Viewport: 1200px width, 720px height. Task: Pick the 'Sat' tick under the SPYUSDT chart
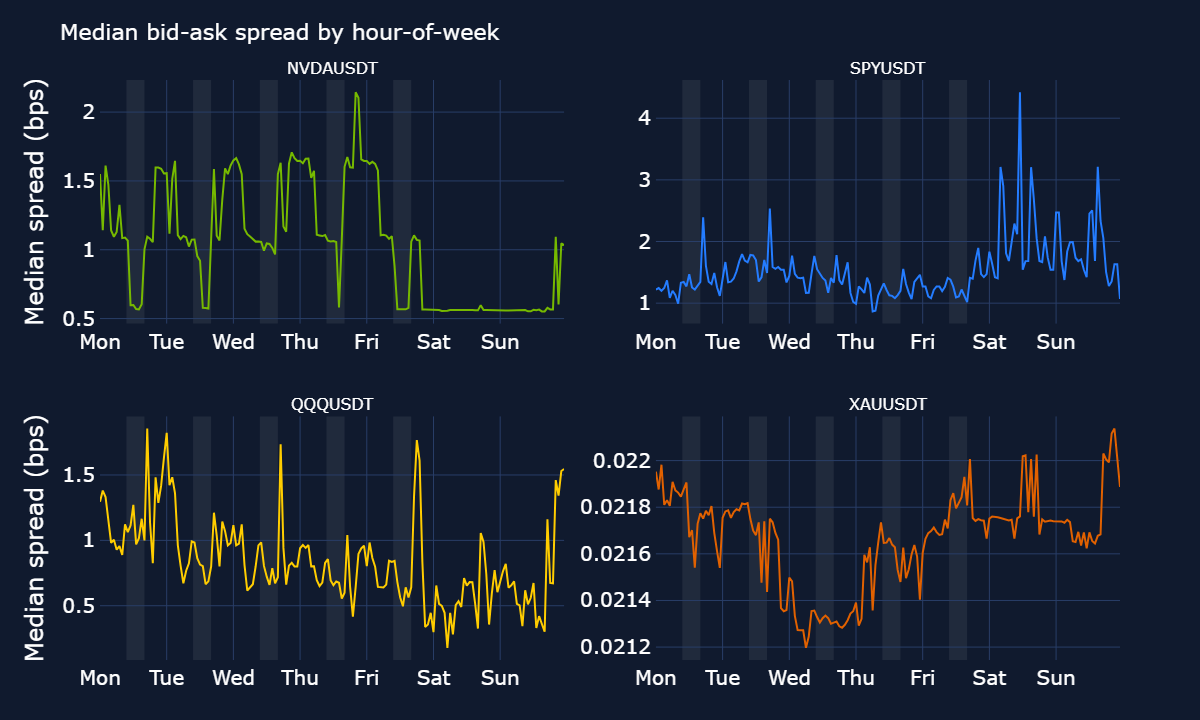990,342
